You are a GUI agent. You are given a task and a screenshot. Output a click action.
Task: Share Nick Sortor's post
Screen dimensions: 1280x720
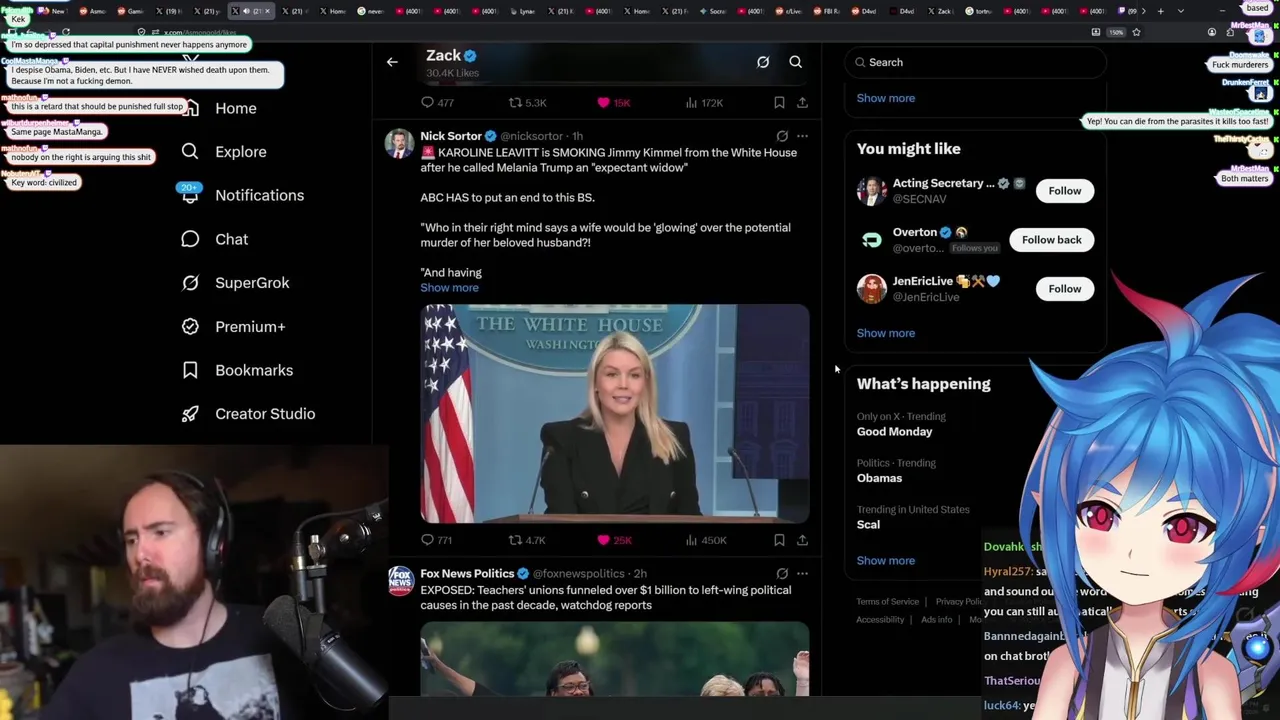tap(802, 540)
